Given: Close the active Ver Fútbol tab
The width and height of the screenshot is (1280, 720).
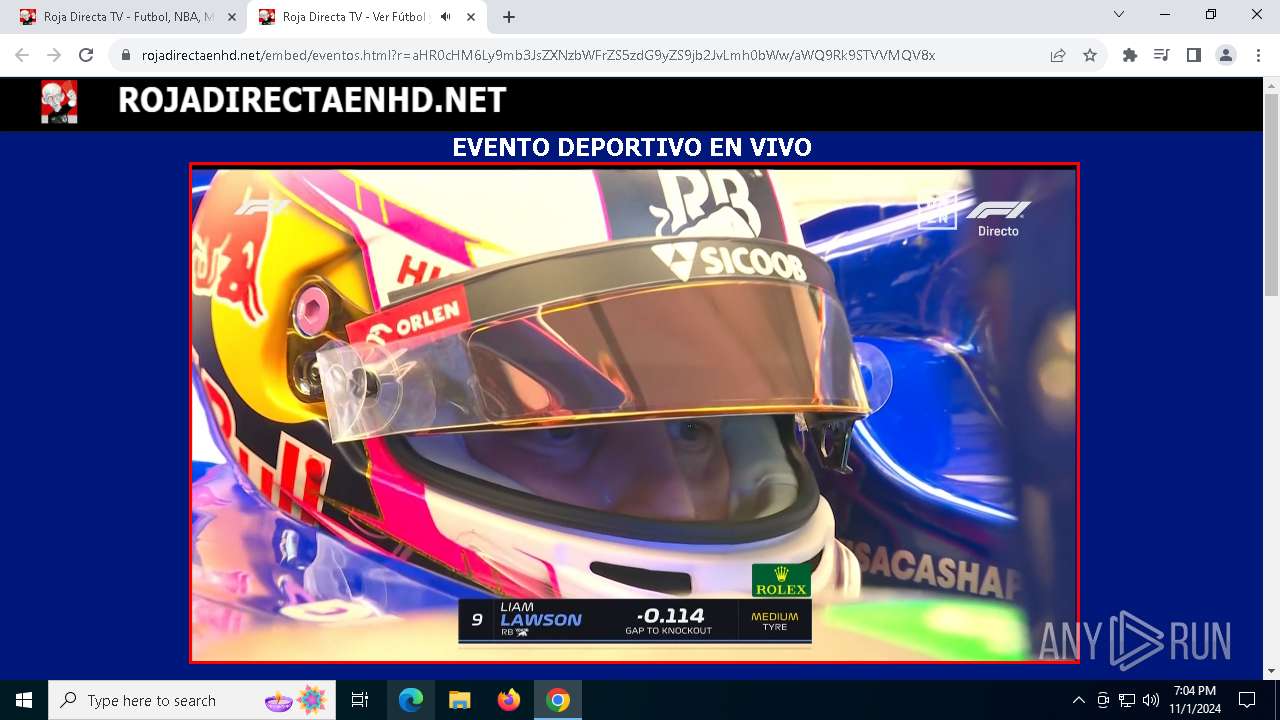Looking at the screenshot, I should (471, 17).
